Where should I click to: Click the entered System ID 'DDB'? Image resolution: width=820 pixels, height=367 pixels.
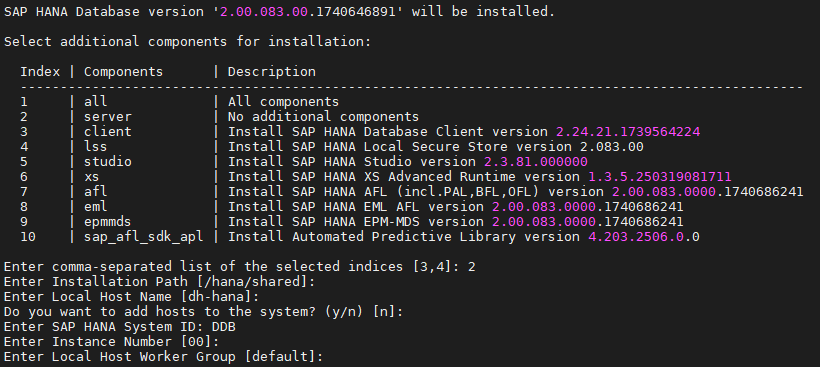click(x=223, y=327)
